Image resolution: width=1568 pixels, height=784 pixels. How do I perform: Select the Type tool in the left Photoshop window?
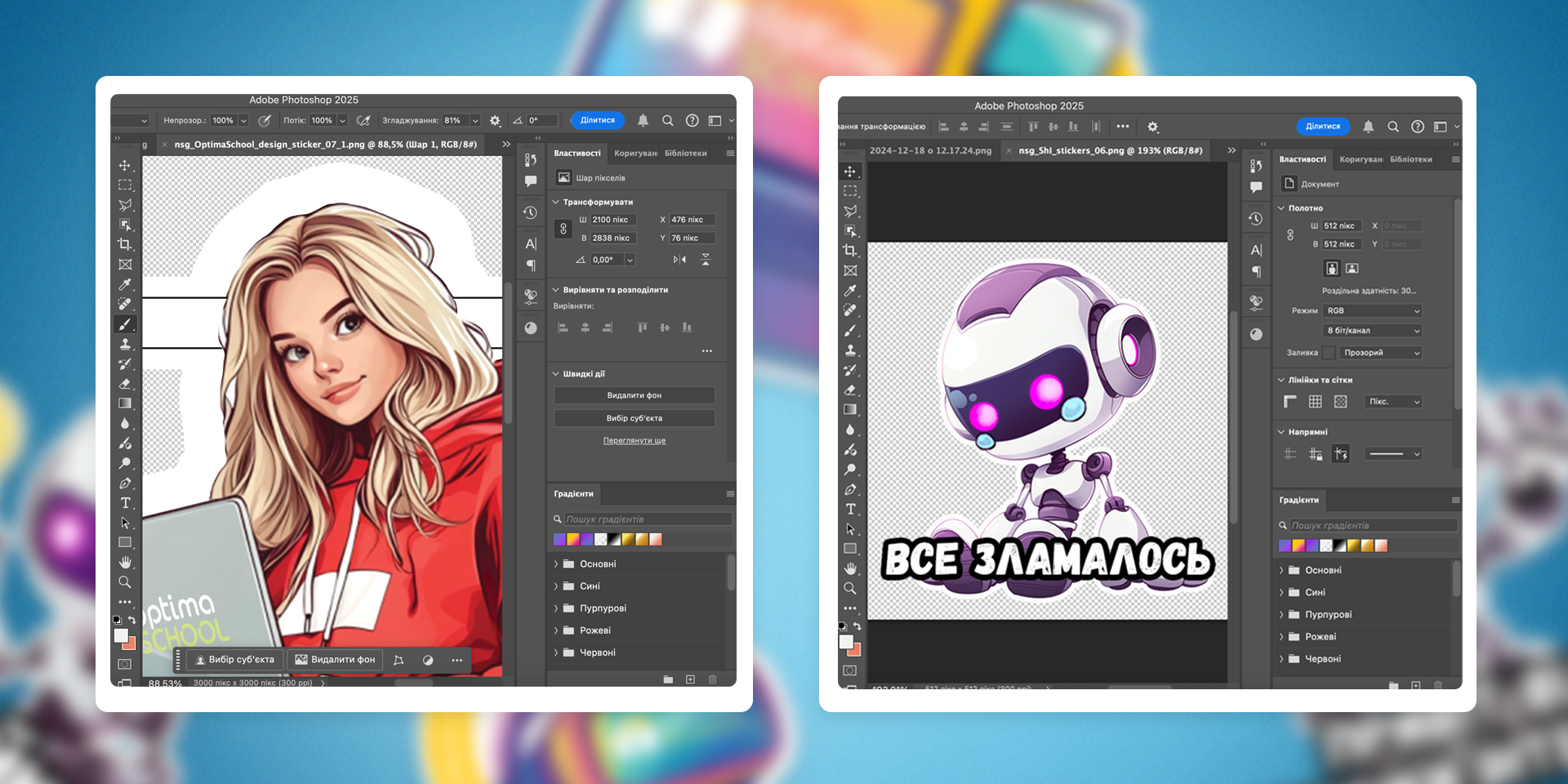[125, 503]
